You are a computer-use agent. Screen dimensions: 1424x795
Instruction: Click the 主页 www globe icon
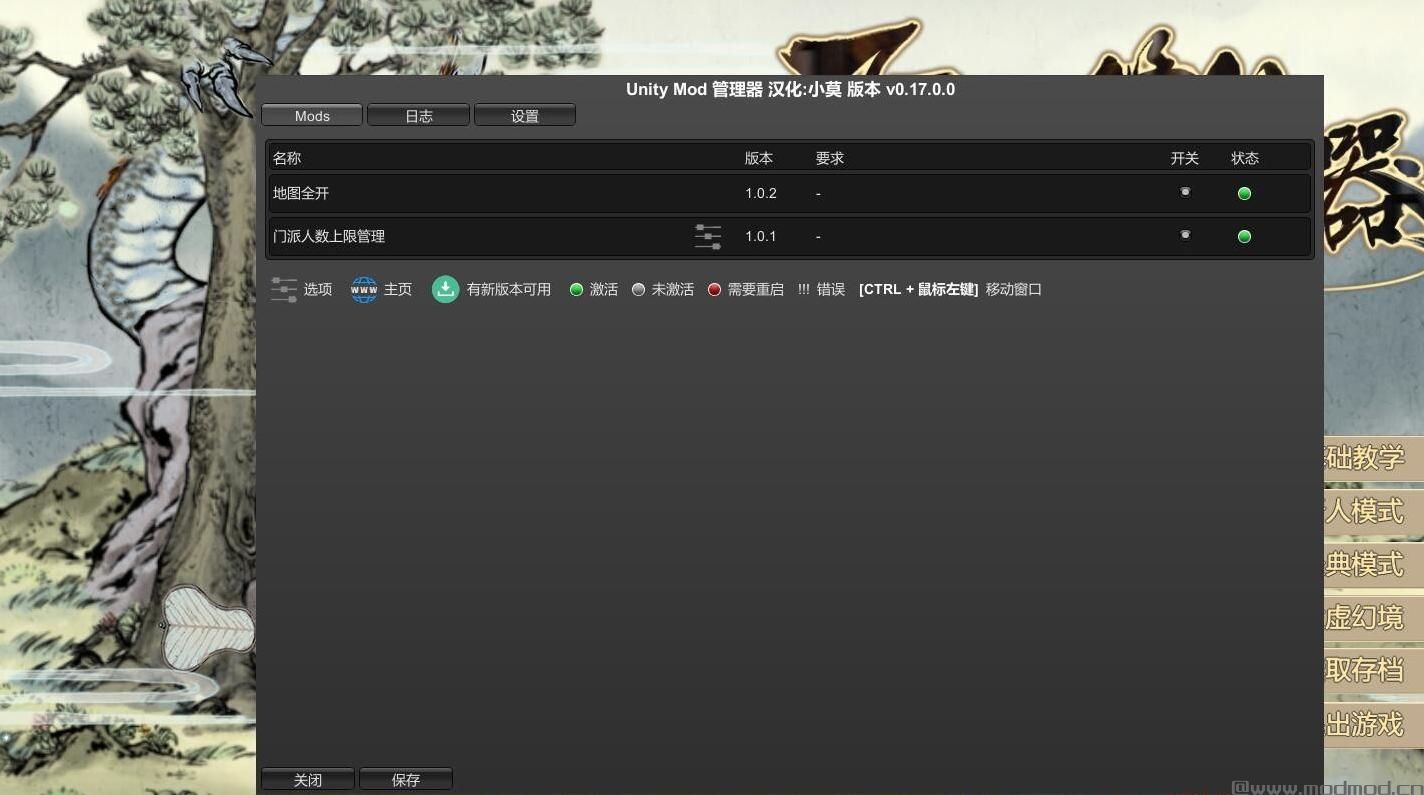(x=364, y=290)
